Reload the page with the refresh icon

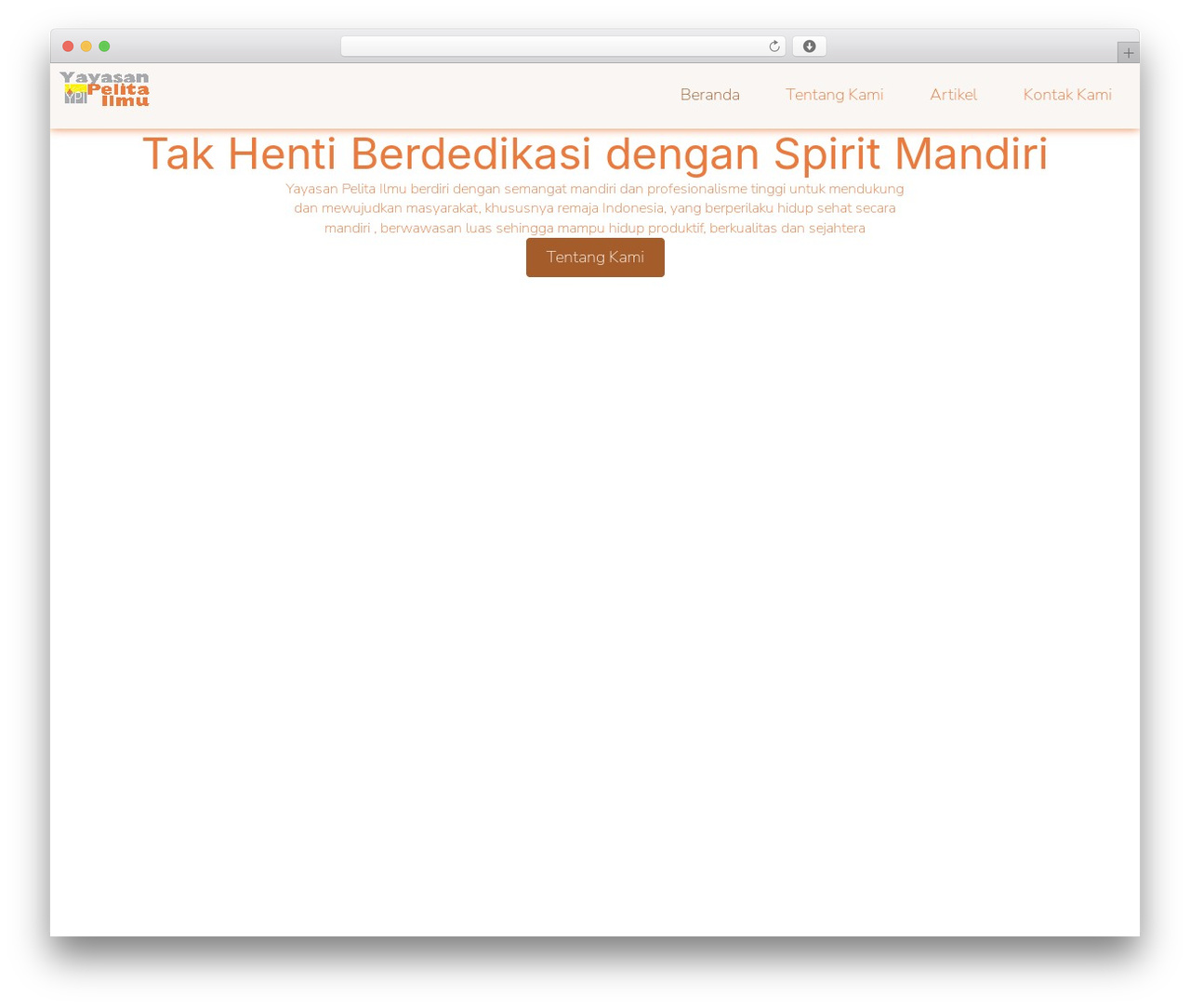click(773, 46)
